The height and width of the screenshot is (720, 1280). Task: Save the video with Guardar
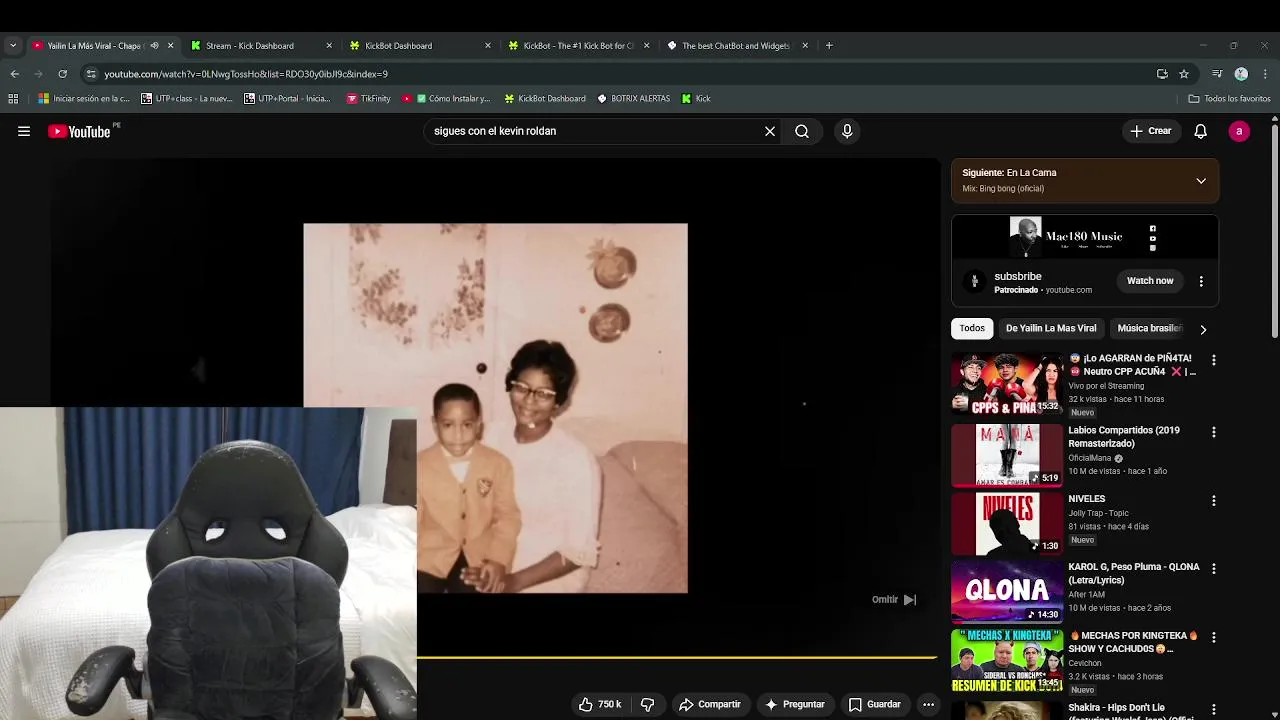[x=875, y=704]
